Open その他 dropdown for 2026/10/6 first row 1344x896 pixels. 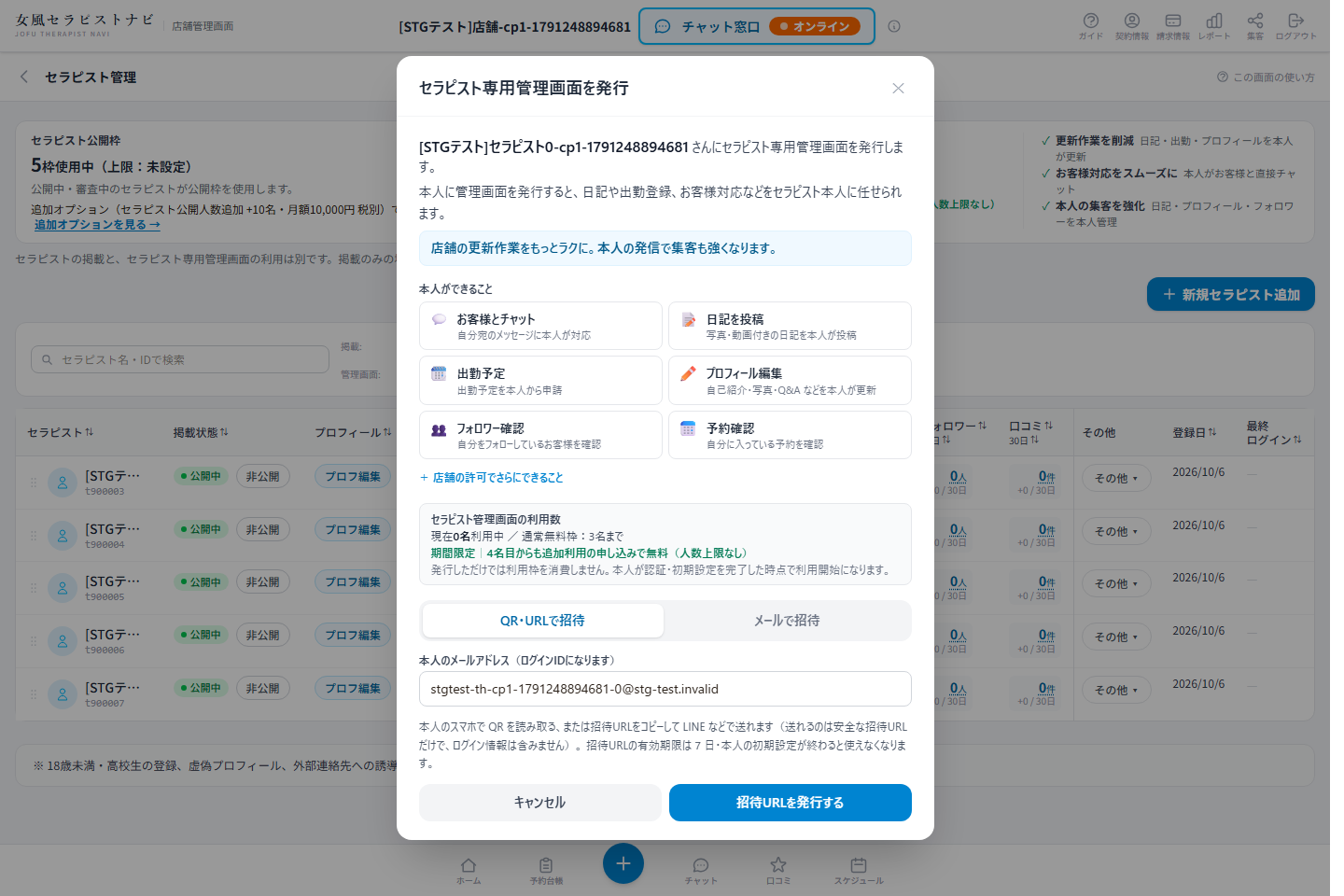[x=1116, y=478]
